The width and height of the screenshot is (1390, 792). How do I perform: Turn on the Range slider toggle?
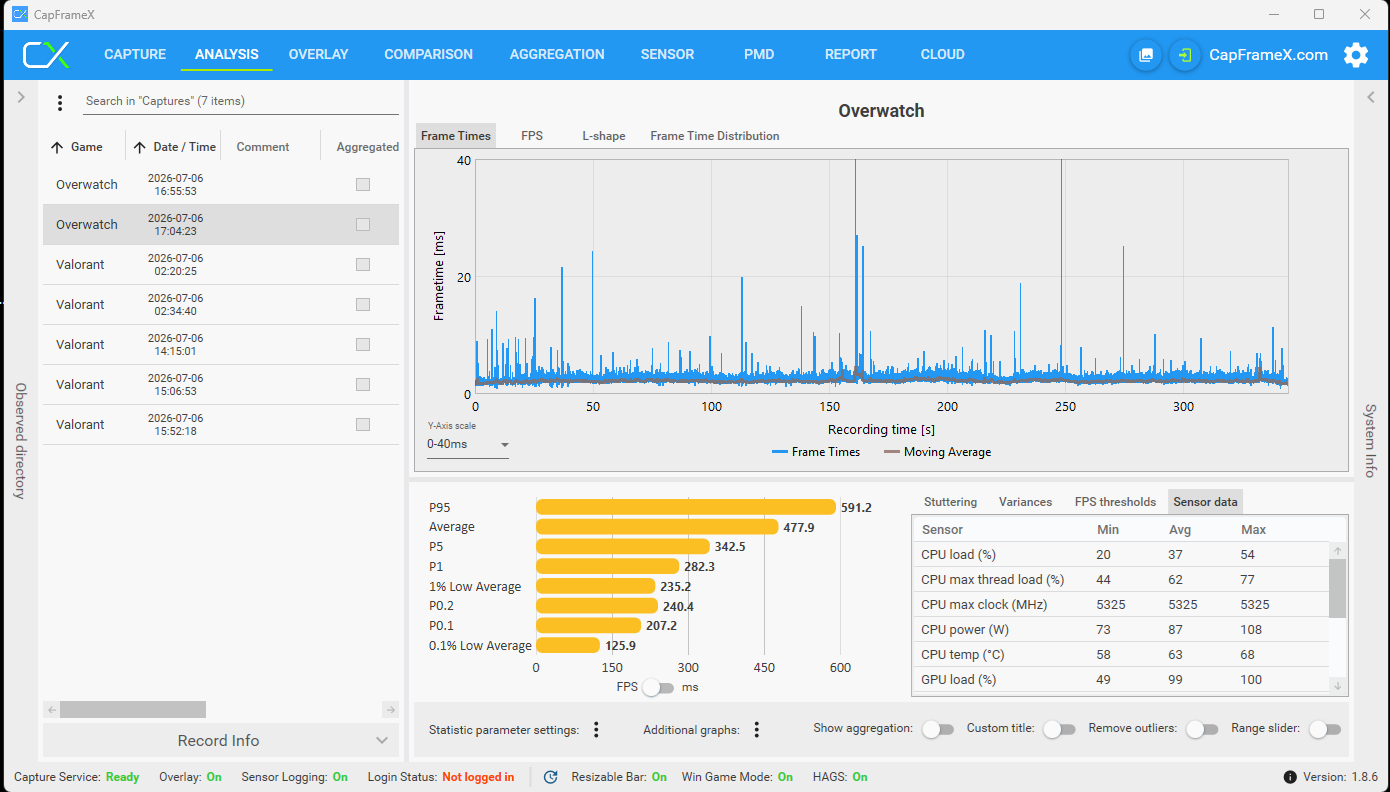[x=1323, y=730]
